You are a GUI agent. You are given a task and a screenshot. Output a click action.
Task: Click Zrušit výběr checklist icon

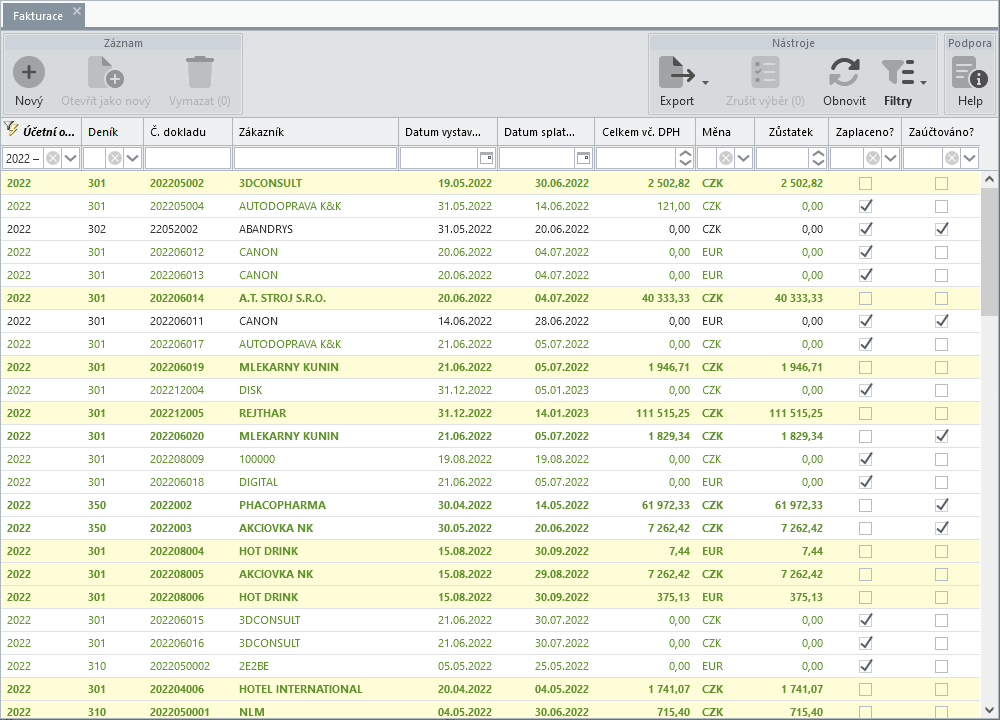point(765,72)
